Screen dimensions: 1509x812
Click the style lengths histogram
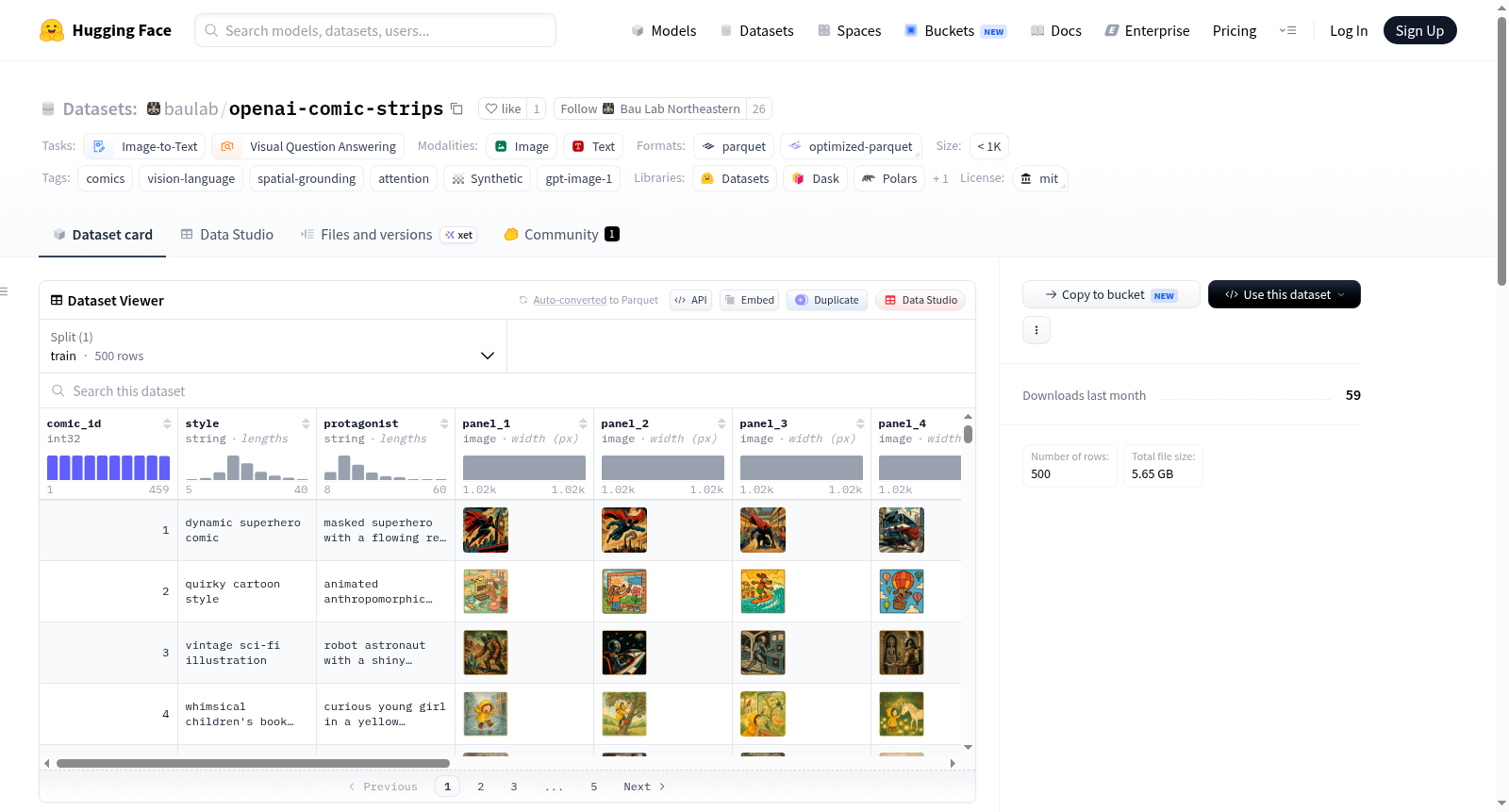point(247,468)
